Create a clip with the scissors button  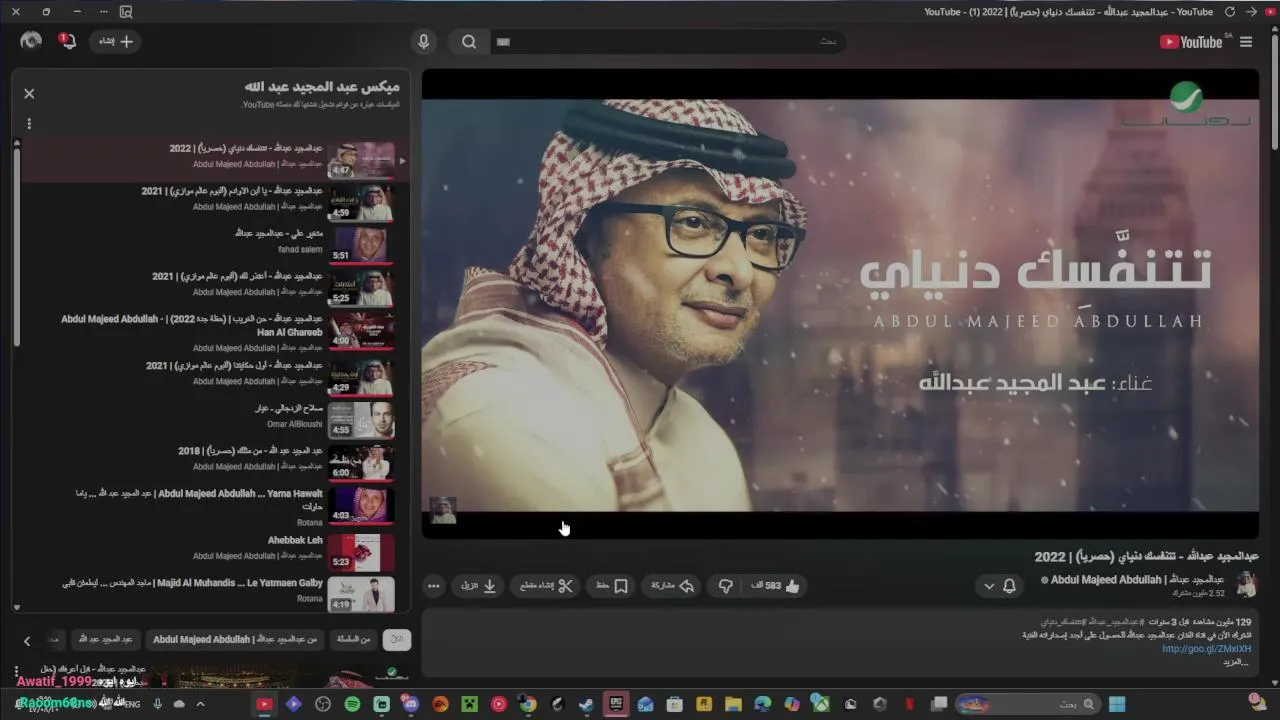tap(546, 586)
